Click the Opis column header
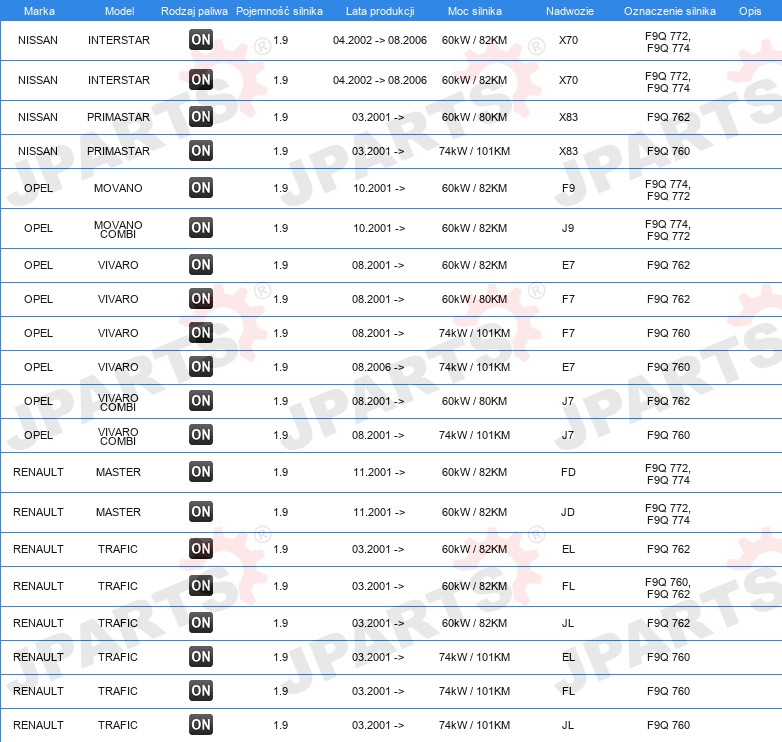This screenshot has width=782, height=742. 750,11
